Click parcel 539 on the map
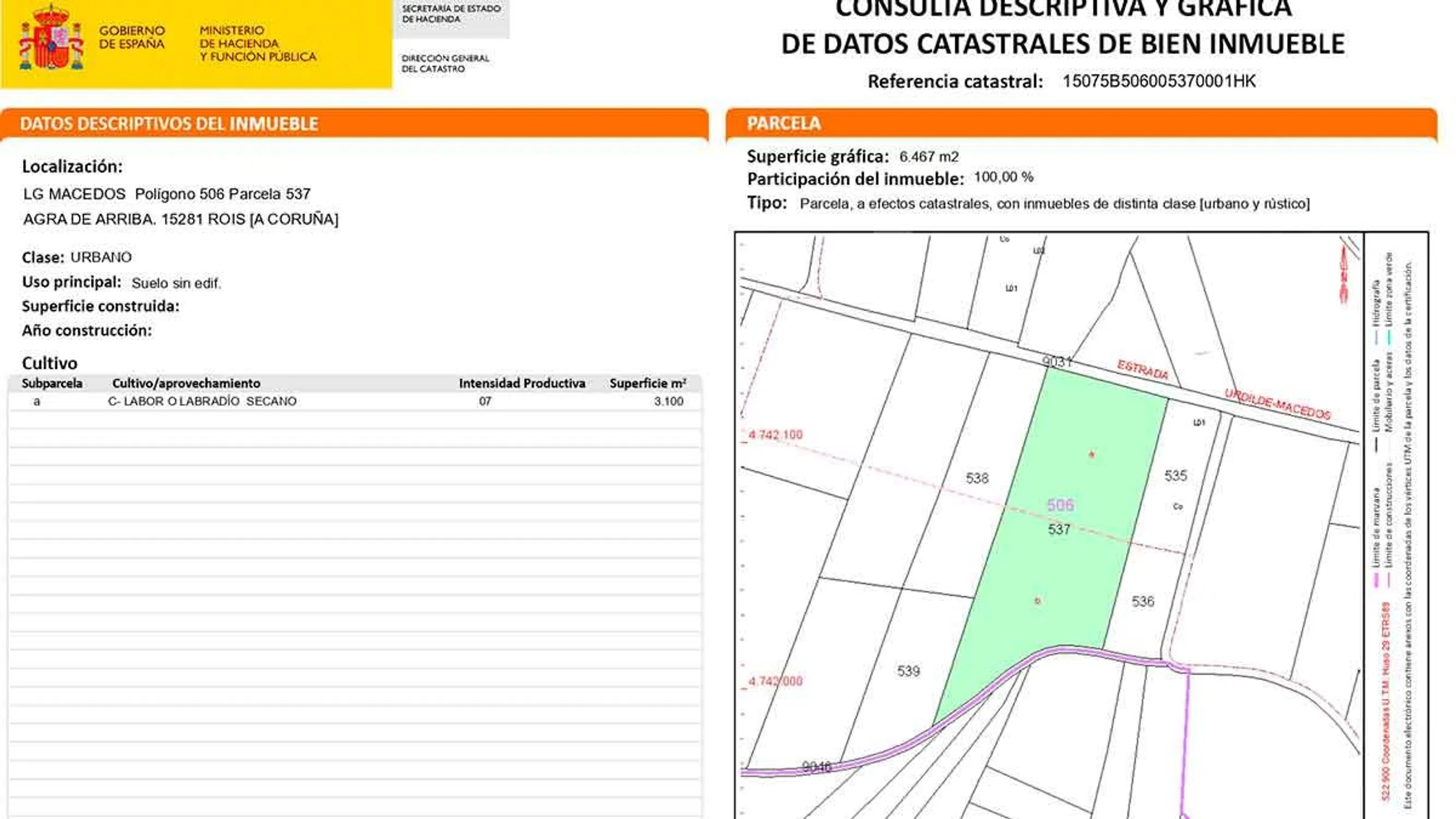The height and width of the screenshot is (819, 1456). pyautogui.click(x=908, y=671)
